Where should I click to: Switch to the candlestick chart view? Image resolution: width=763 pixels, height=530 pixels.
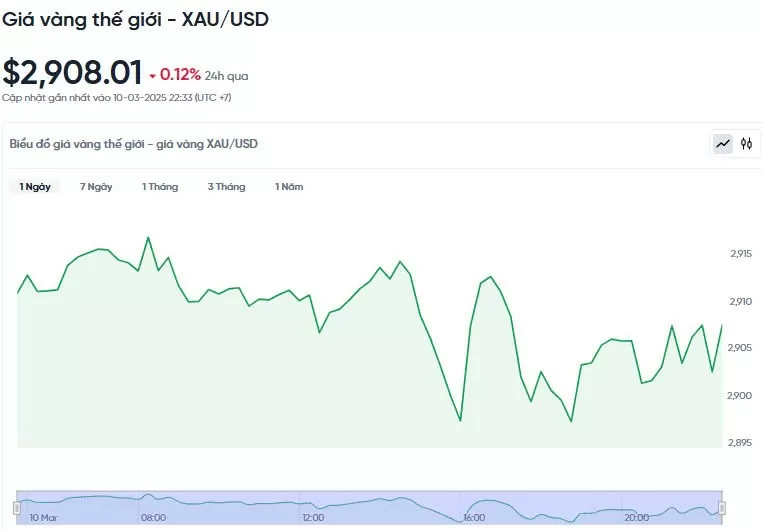click(746, 144)
